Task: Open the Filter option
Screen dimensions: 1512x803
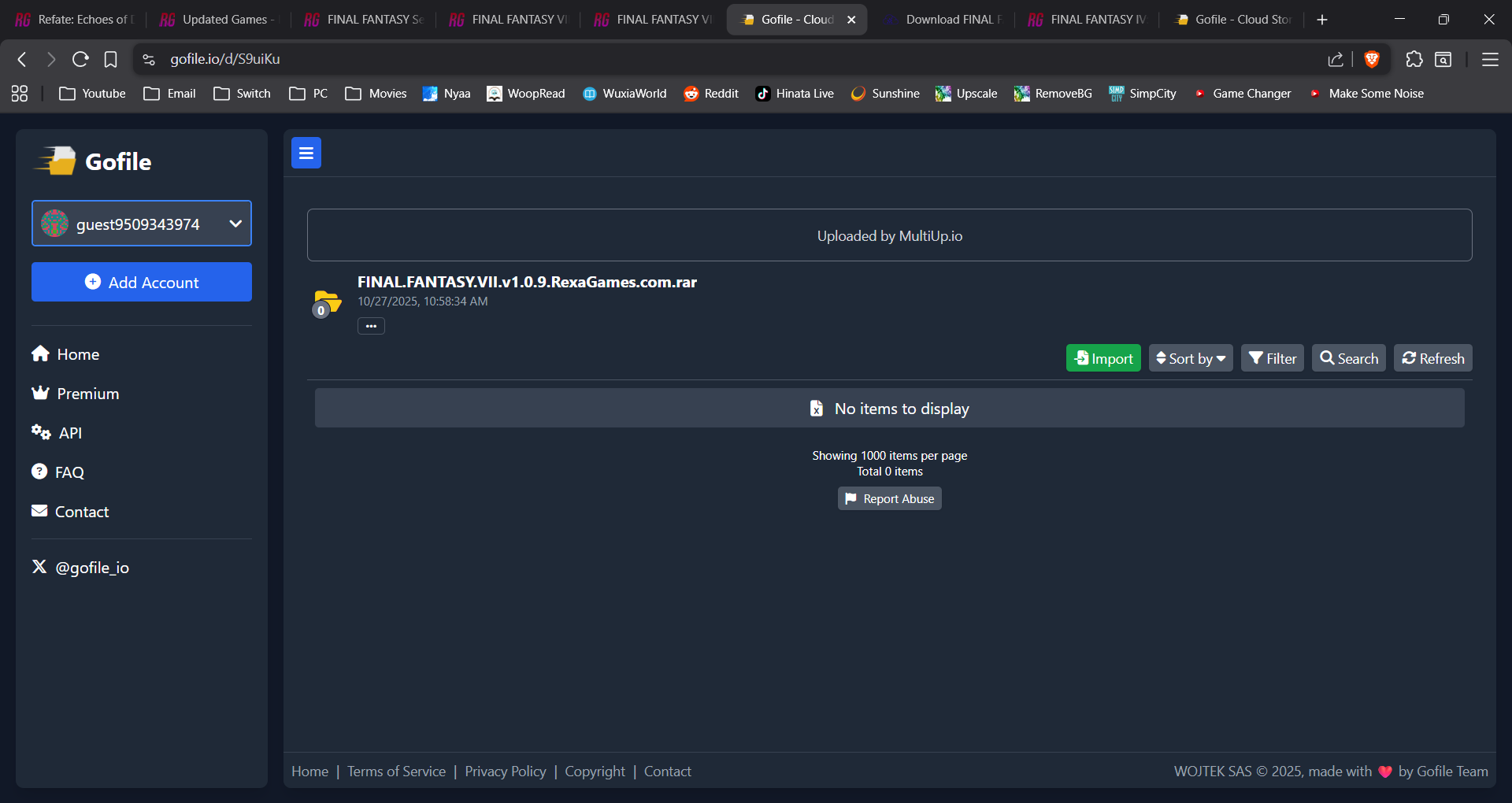Action: [1273, 358]
